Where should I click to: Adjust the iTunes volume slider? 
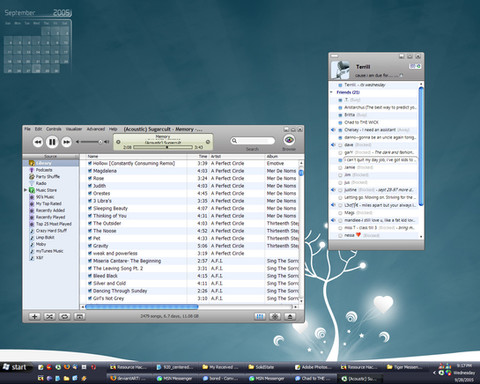pyautogui.click(x=91, y=142)
